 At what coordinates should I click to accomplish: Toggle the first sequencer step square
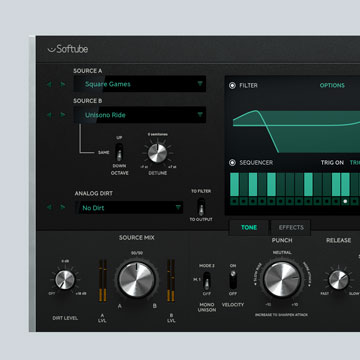coord(235,201)
